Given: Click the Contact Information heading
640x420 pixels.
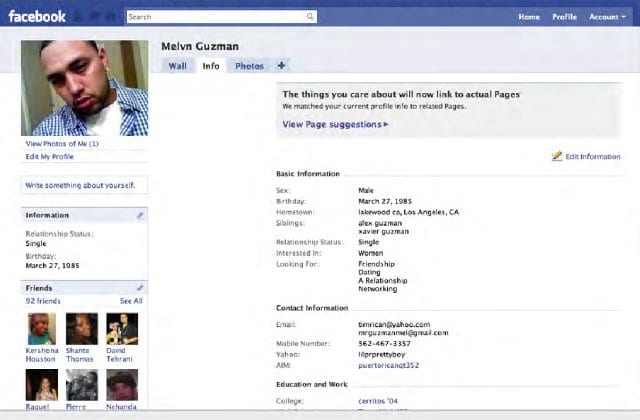Looking at the screenshot, I should pos(312,308).
